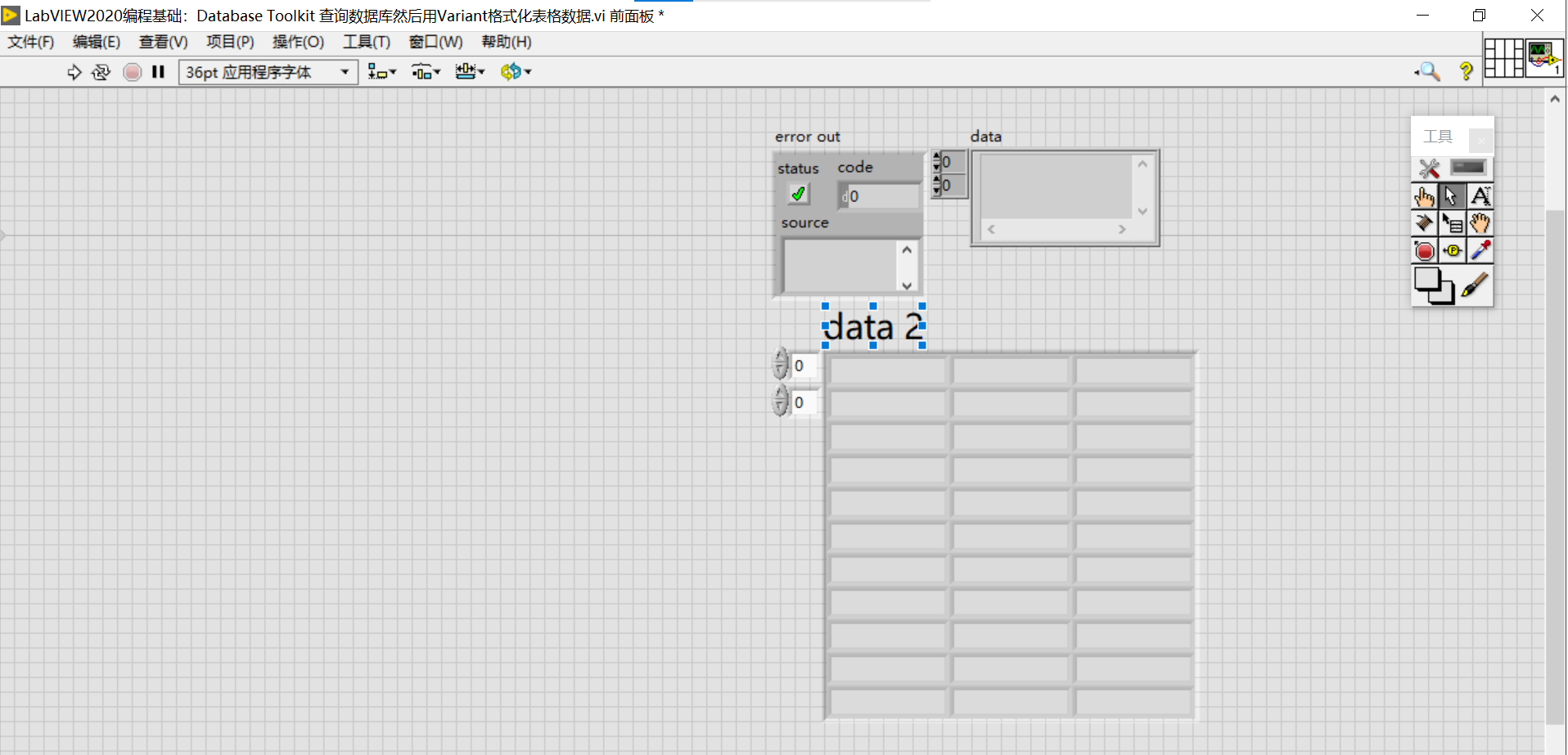1568x755 pixels.
Task: Select the Set Breakpoint tool
Action: click(1424, 250)
